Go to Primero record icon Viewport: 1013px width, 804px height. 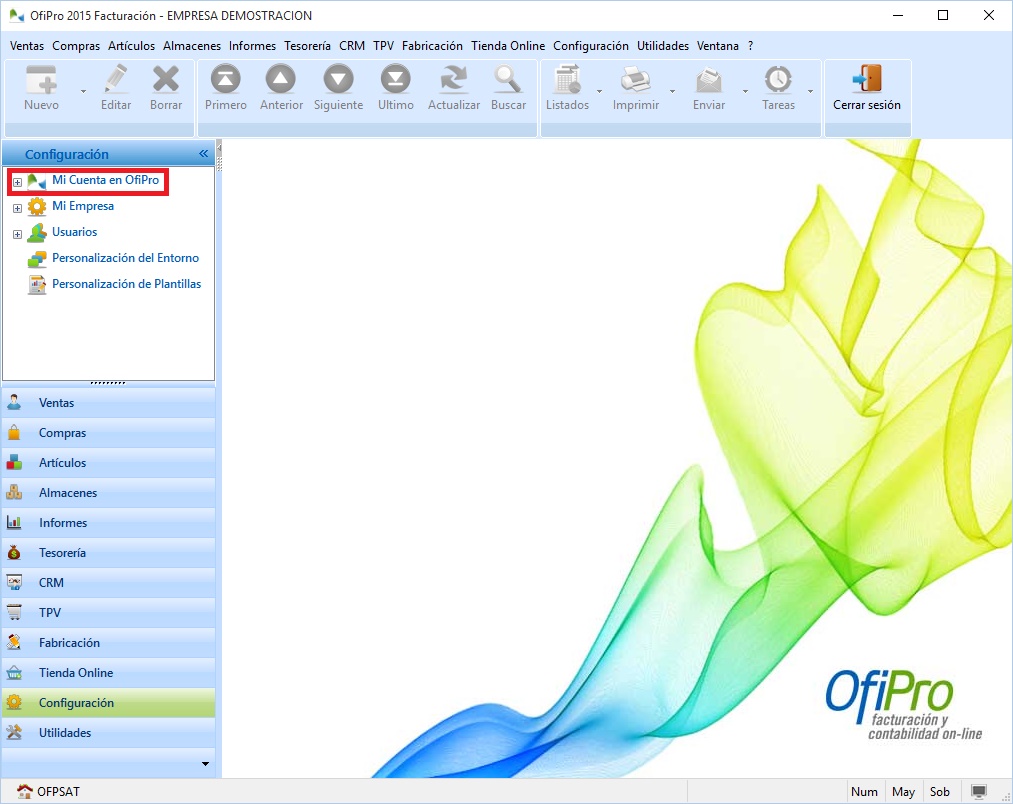[225, 80]
